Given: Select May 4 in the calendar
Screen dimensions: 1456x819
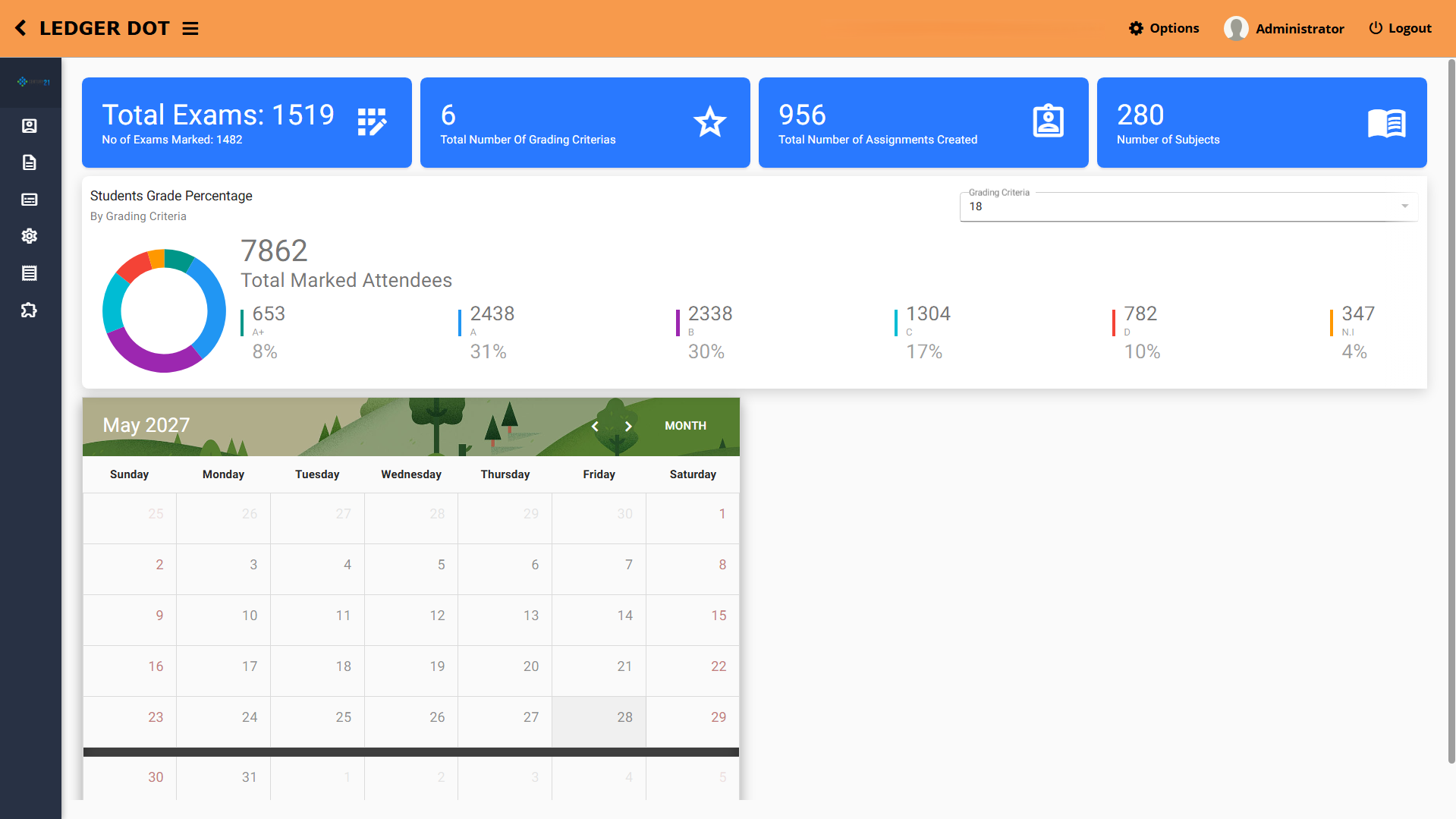Looking at the screenshot, I should pos(317,569).
